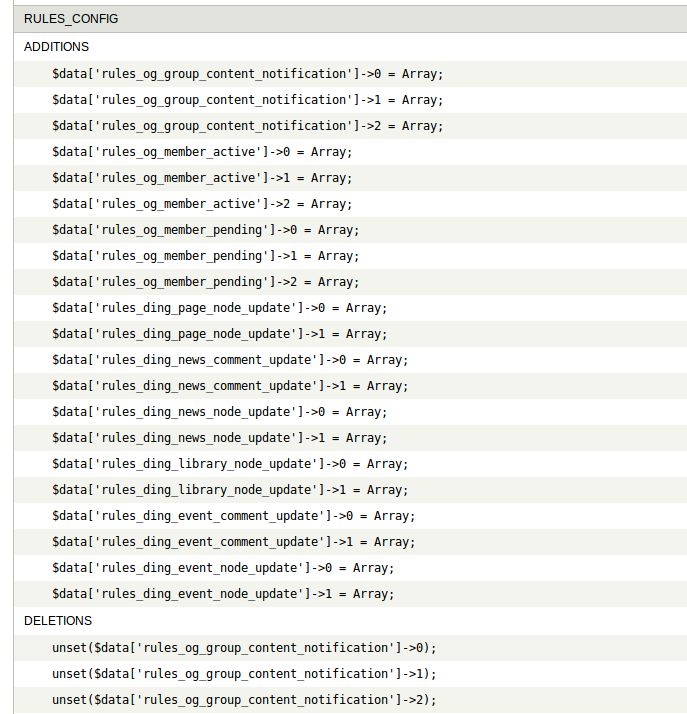Click the rules_og_member_pending ->1 line
The image size is (687, 714).
coord(206,255)
